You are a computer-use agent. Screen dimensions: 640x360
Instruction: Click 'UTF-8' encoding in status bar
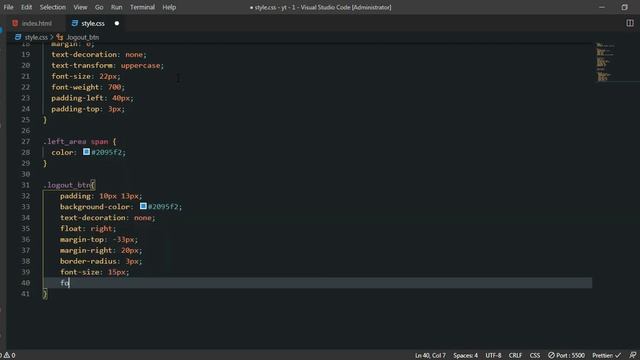[x=493, y=355]
